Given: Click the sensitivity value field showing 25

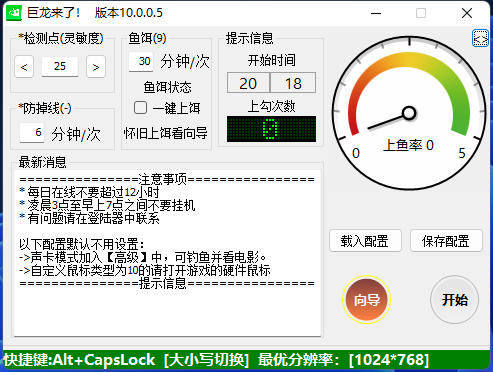Looking at the screenshot, I should point(60,66).
